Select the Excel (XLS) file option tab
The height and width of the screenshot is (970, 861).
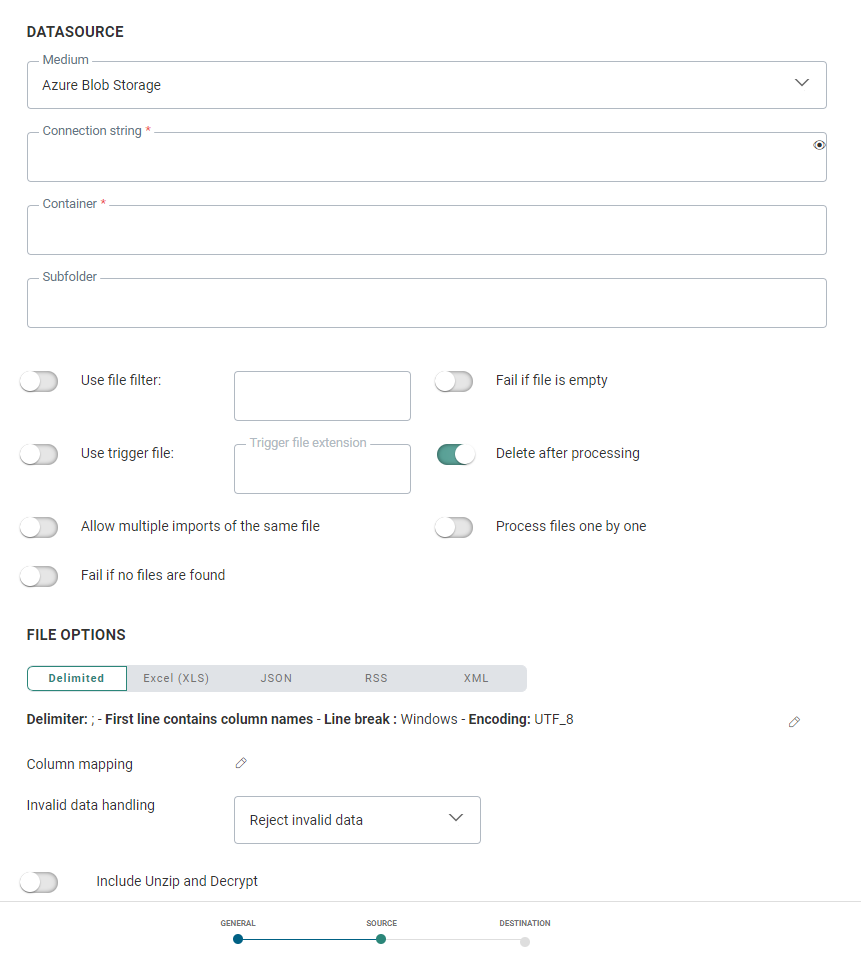[x=176, y=678]
